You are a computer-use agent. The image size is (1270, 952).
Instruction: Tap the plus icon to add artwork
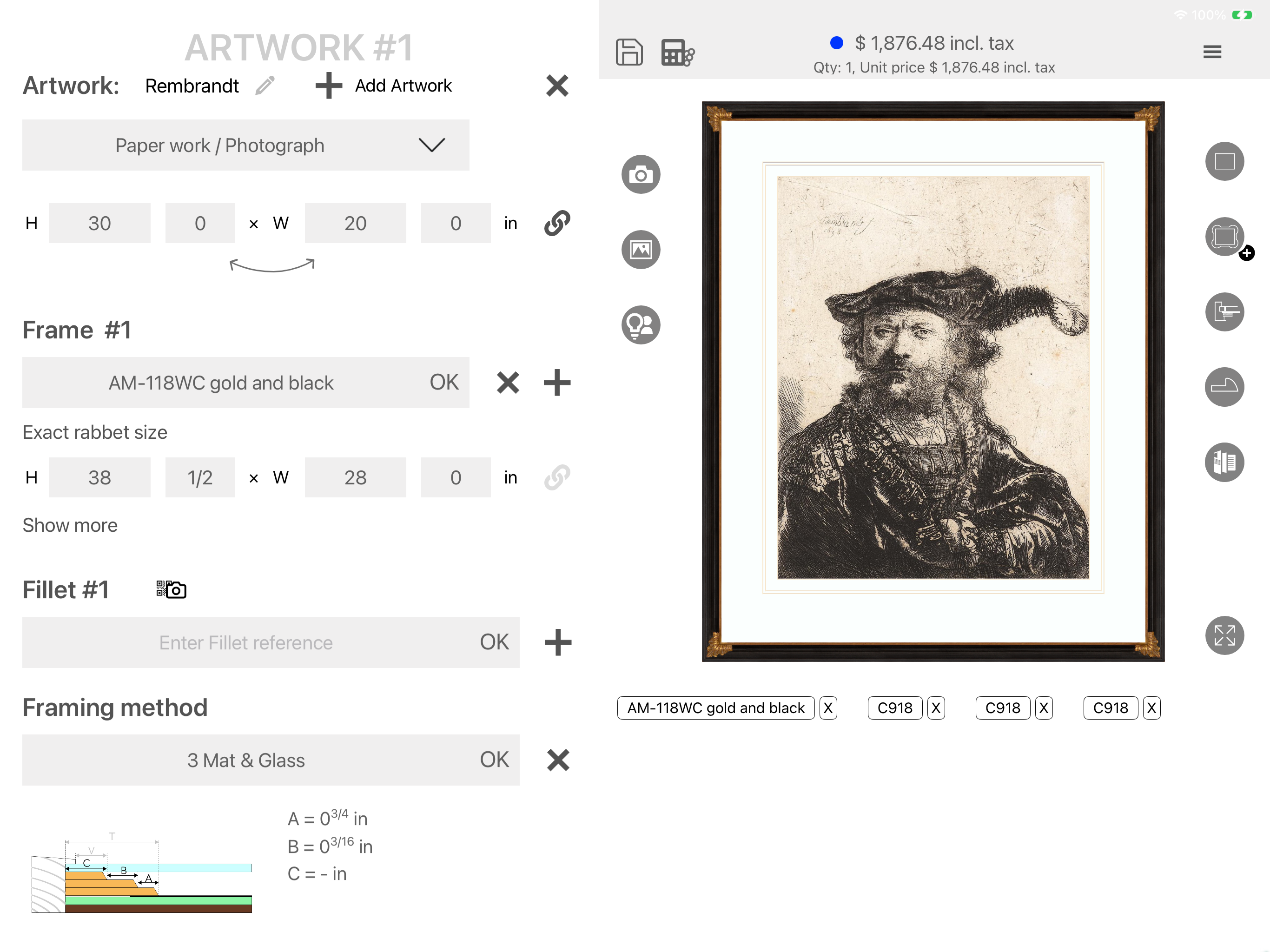(328, 86)
